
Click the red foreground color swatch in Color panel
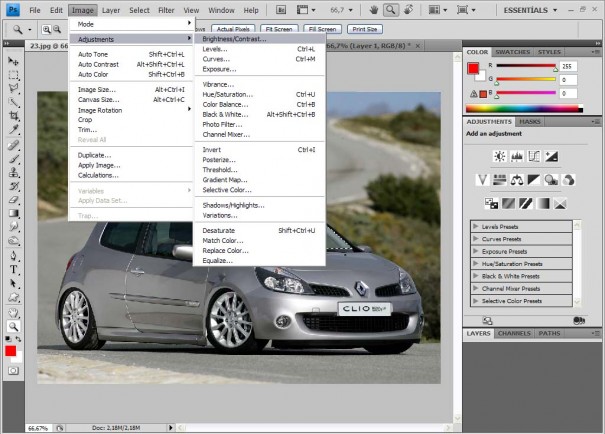(x=473, y=69)
